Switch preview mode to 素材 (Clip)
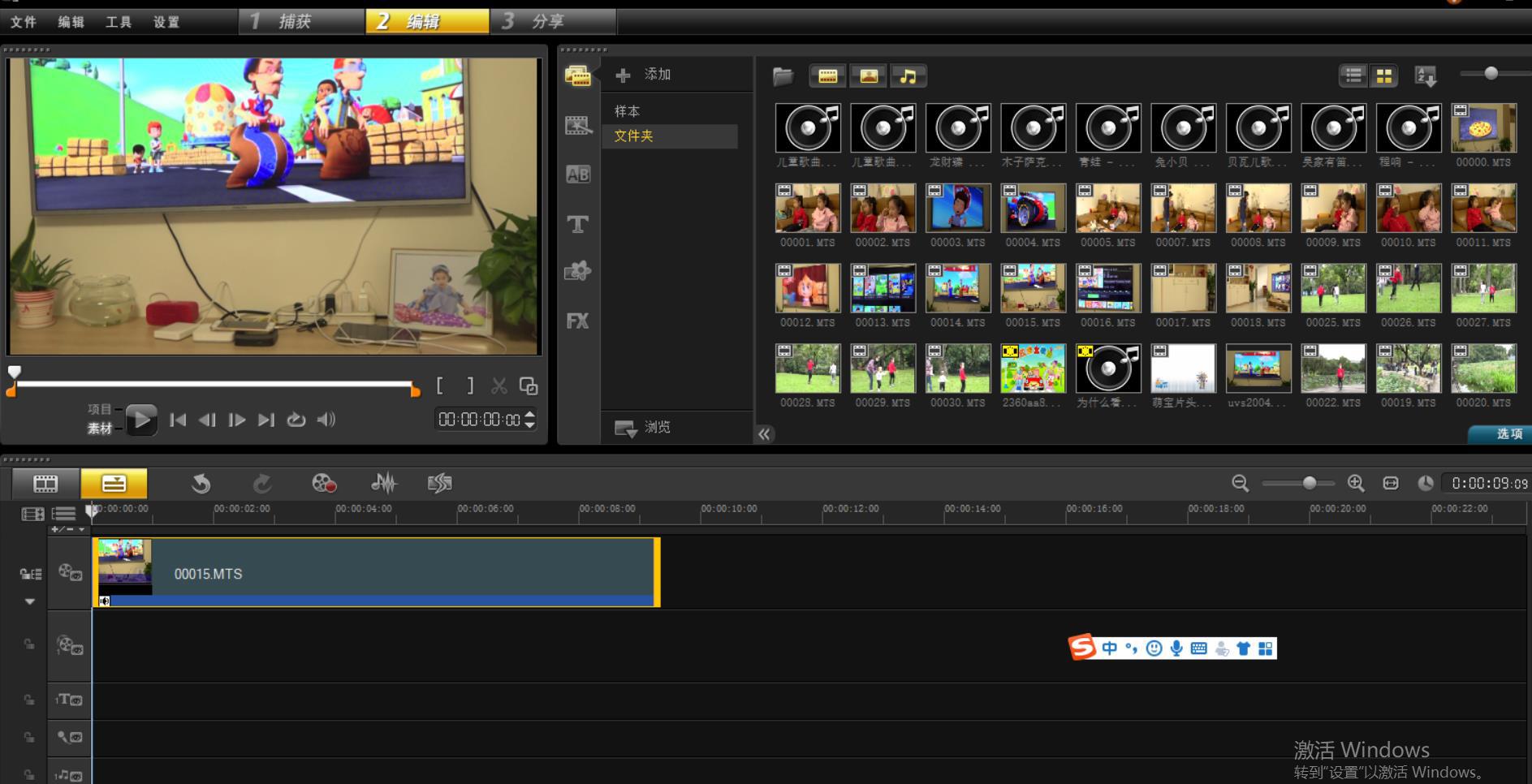The image size is (1532, 784). [99, 429]
